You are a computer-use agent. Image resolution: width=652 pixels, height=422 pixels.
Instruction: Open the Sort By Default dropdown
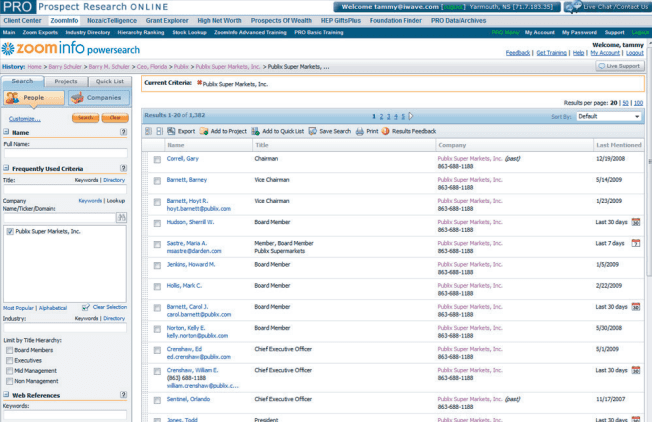coord(609,116)
